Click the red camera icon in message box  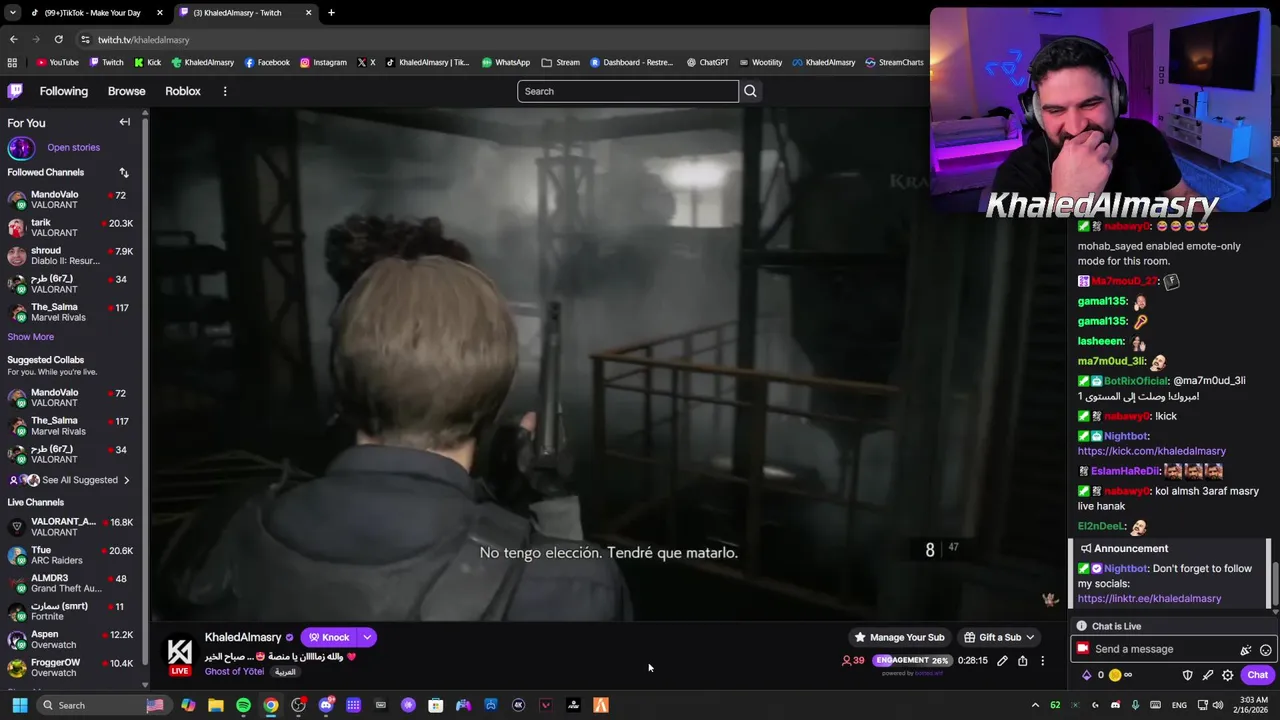point(1083,649)
